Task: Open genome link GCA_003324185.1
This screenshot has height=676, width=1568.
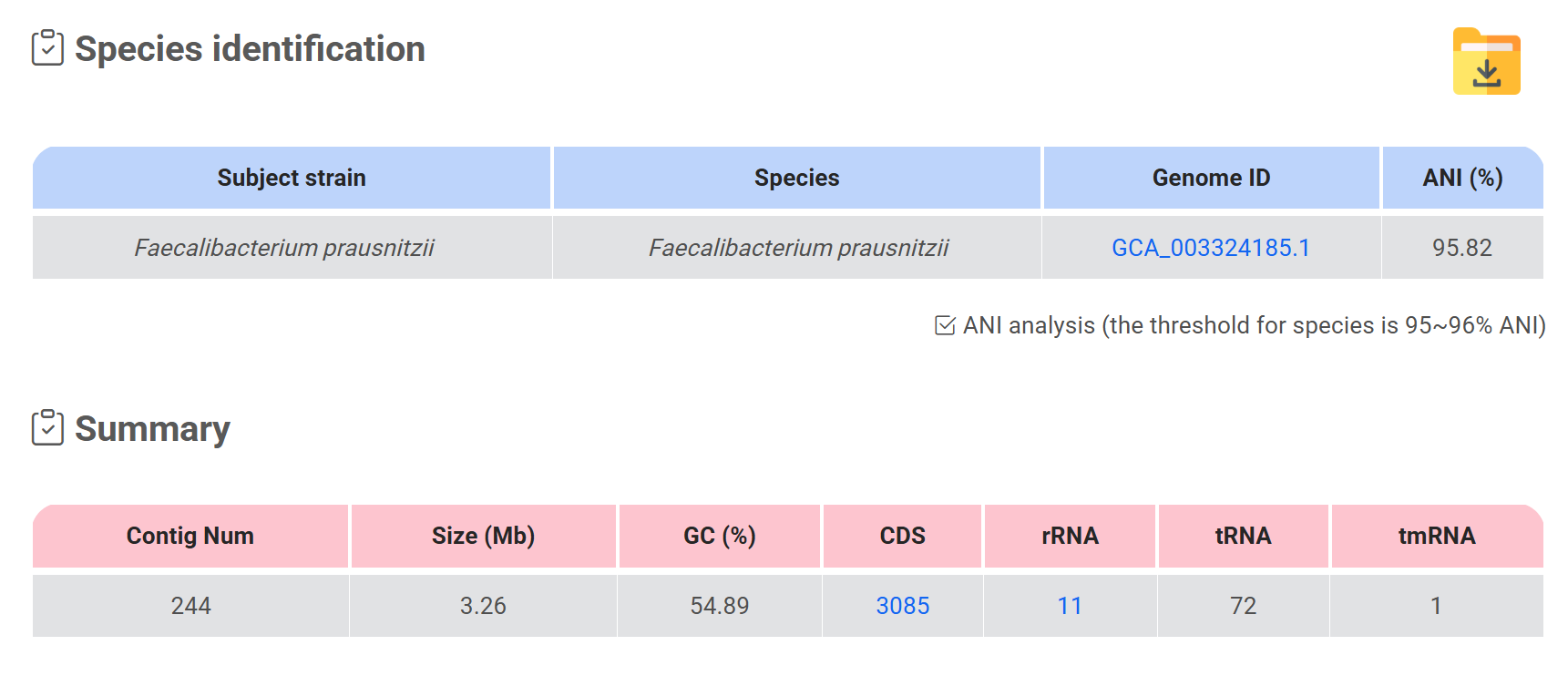Action: click(1210, 248)
